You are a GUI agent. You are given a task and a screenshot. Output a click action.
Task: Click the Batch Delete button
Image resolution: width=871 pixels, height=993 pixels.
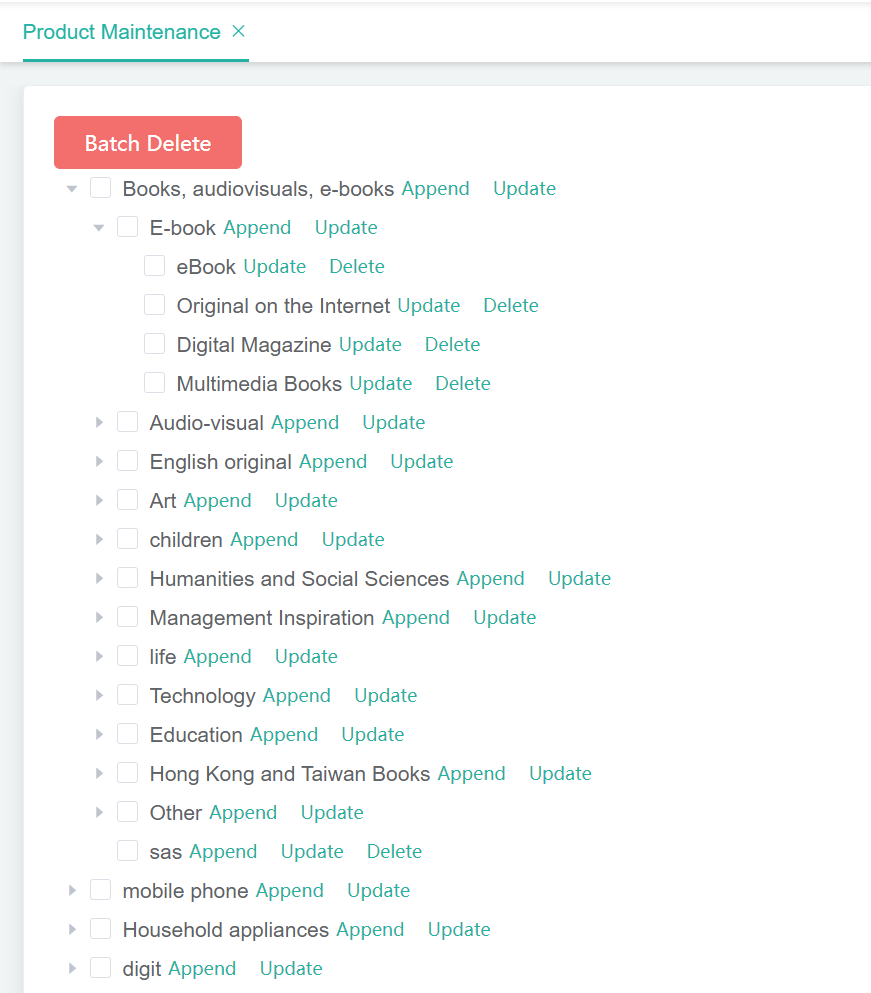[148, 142]
